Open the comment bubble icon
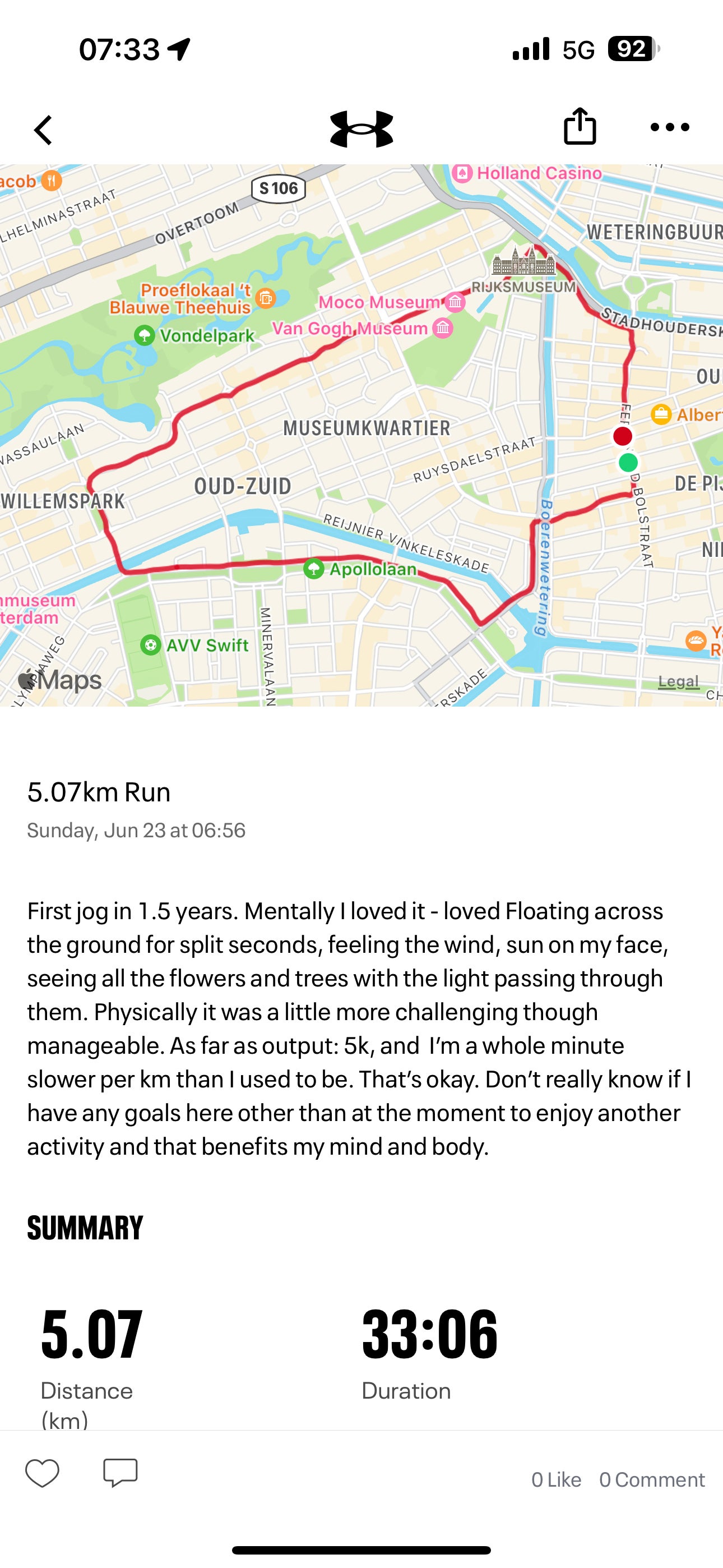Image resolution: width=723 pixels, height=1568 pixels. point(121,1473)
